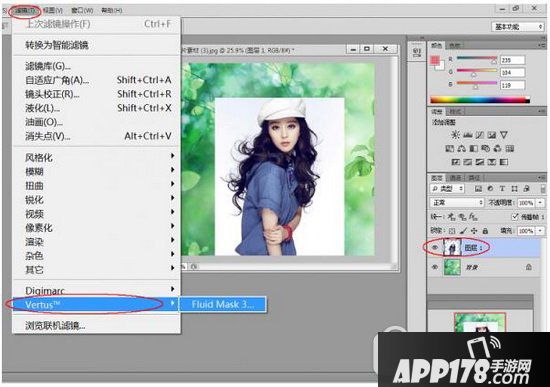Viewport: 550px width, 387px height.
Task: Select the 图层 1 layer thumbnail
Action: tap(452, 248)
